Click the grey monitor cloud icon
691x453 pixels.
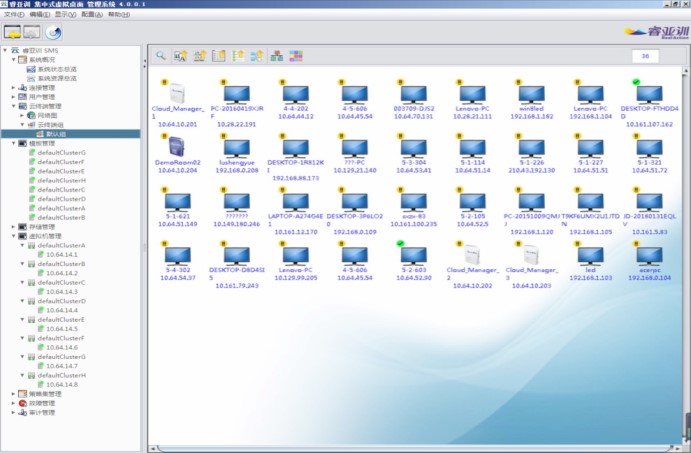(32, 32)
